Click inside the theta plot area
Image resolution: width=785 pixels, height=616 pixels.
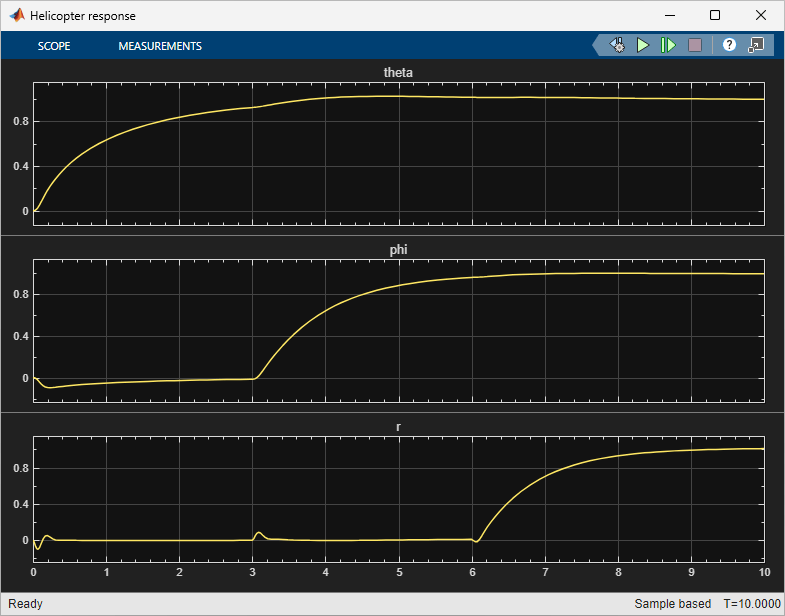tap(398, 155)
